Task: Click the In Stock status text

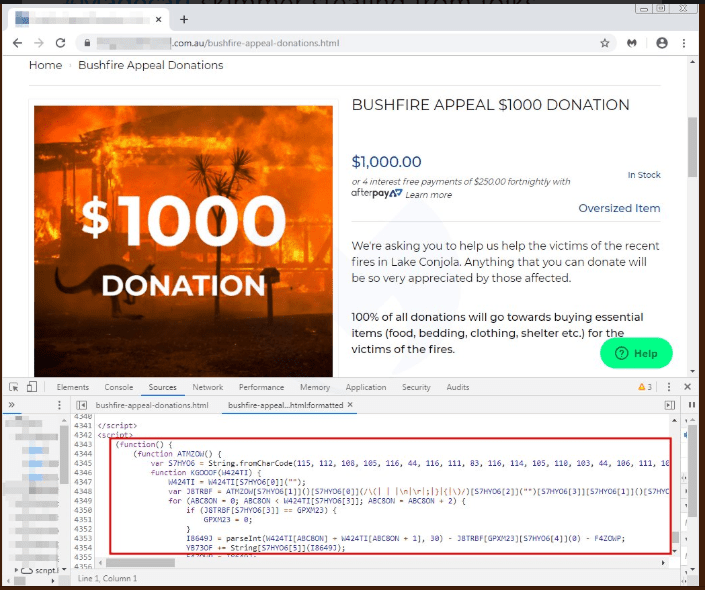Action: pyautogui.click(x=644, y=175)
